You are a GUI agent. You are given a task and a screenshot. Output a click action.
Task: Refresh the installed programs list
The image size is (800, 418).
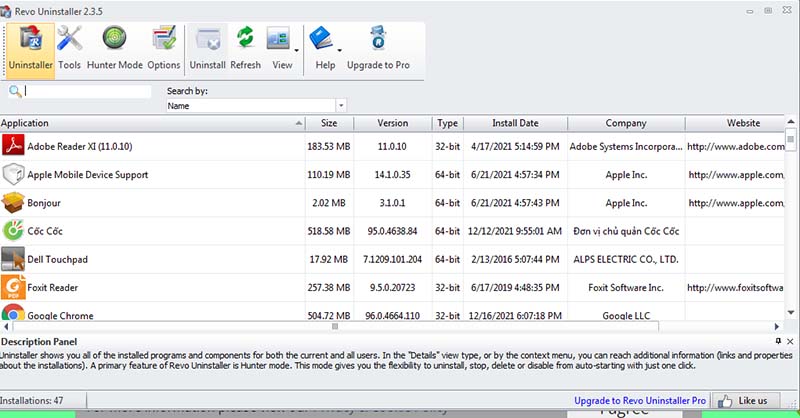click(x=245, y=50)
